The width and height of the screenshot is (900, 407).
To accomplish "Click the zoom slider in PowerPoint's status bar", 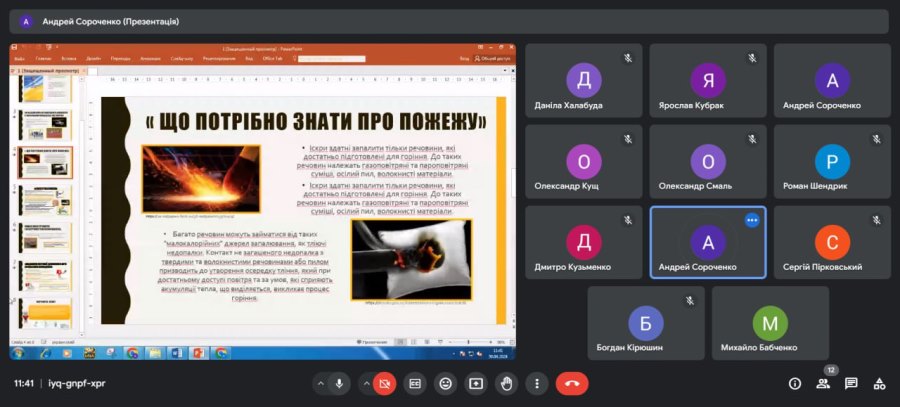I will click(x=470, y=341).
